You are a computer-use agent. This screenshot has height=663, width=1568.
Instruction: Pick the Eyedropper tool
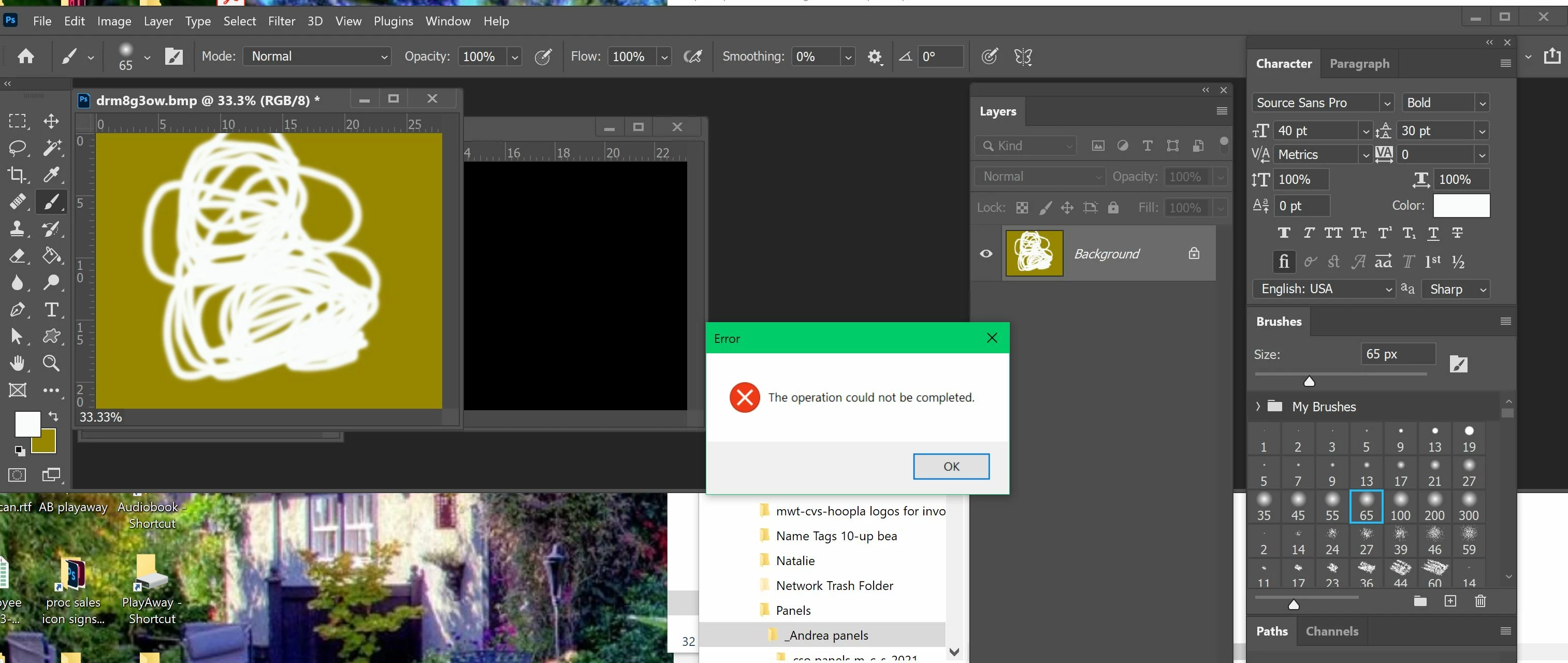pyautogui.click(x=51, y=175)
